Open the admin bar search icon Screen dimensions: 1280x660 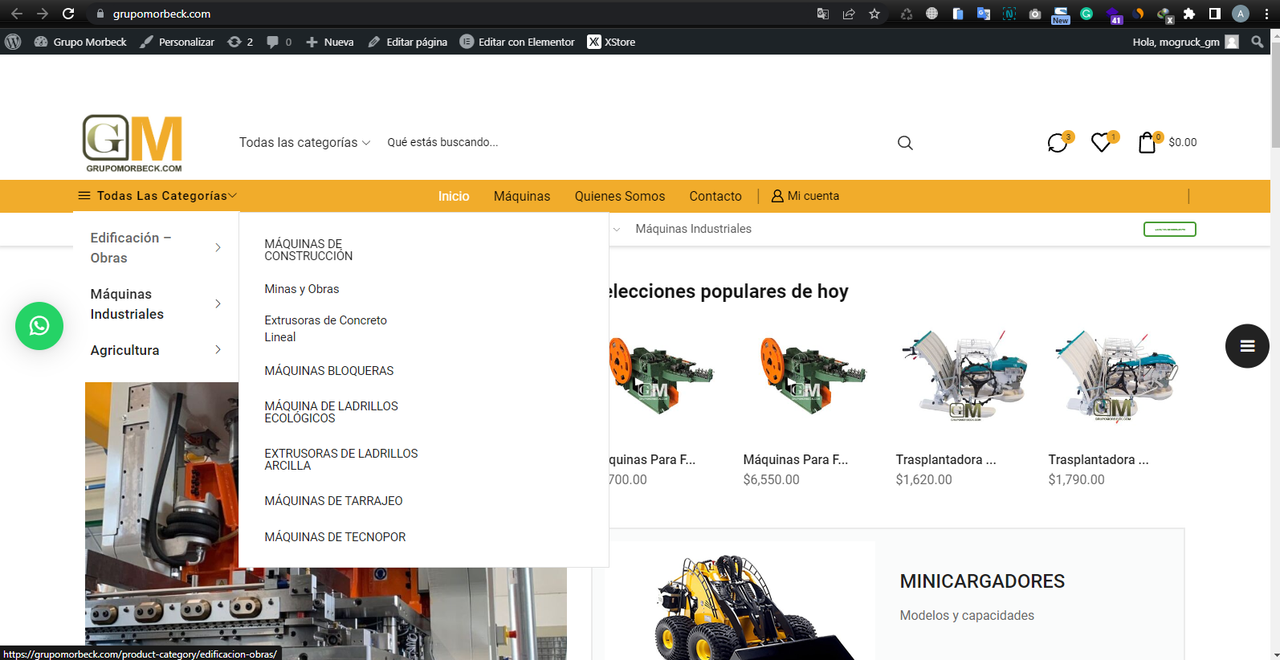(1258, 42)
